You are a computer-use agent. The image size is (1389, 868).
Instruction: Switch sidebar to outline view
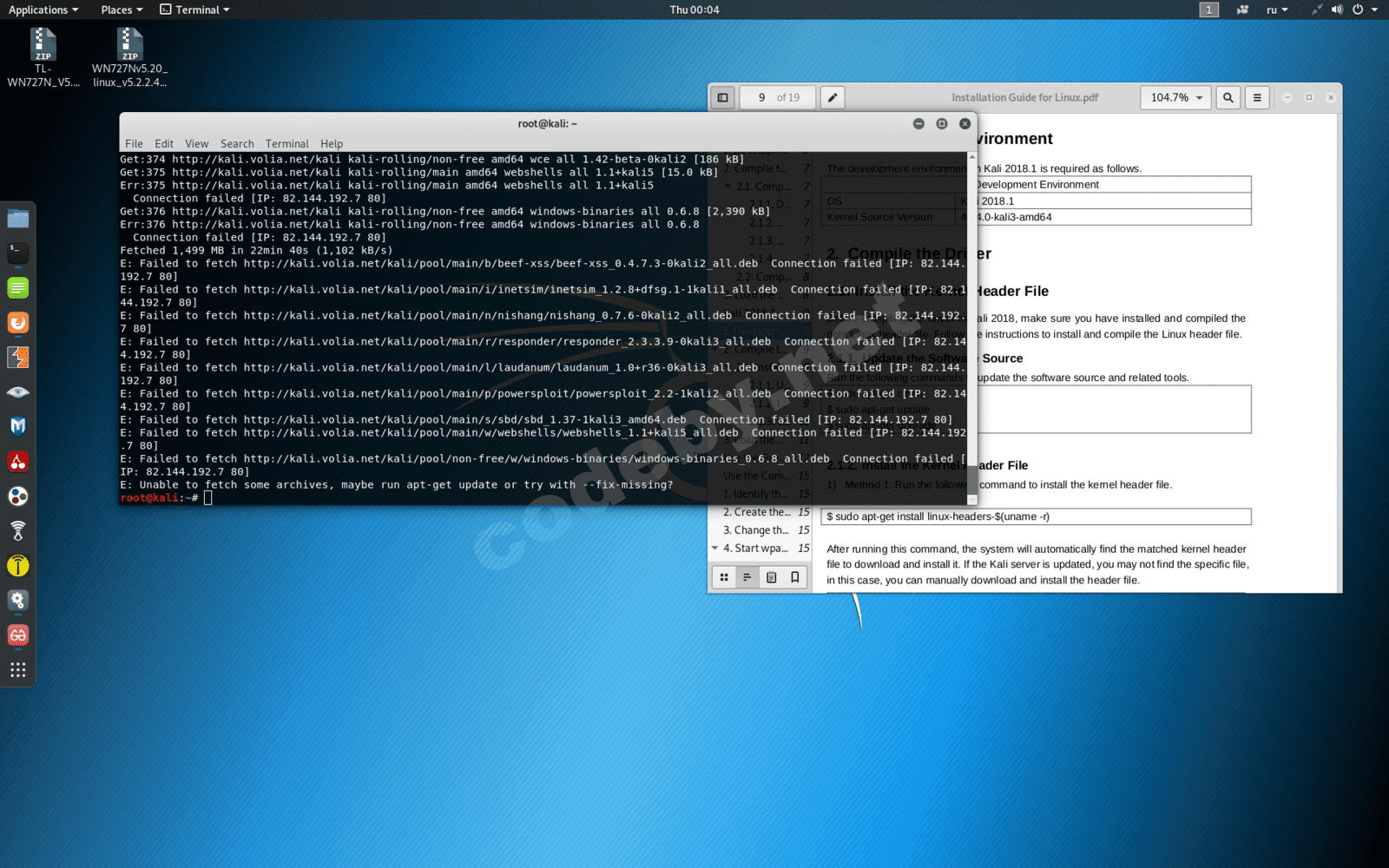pos(747,577)
